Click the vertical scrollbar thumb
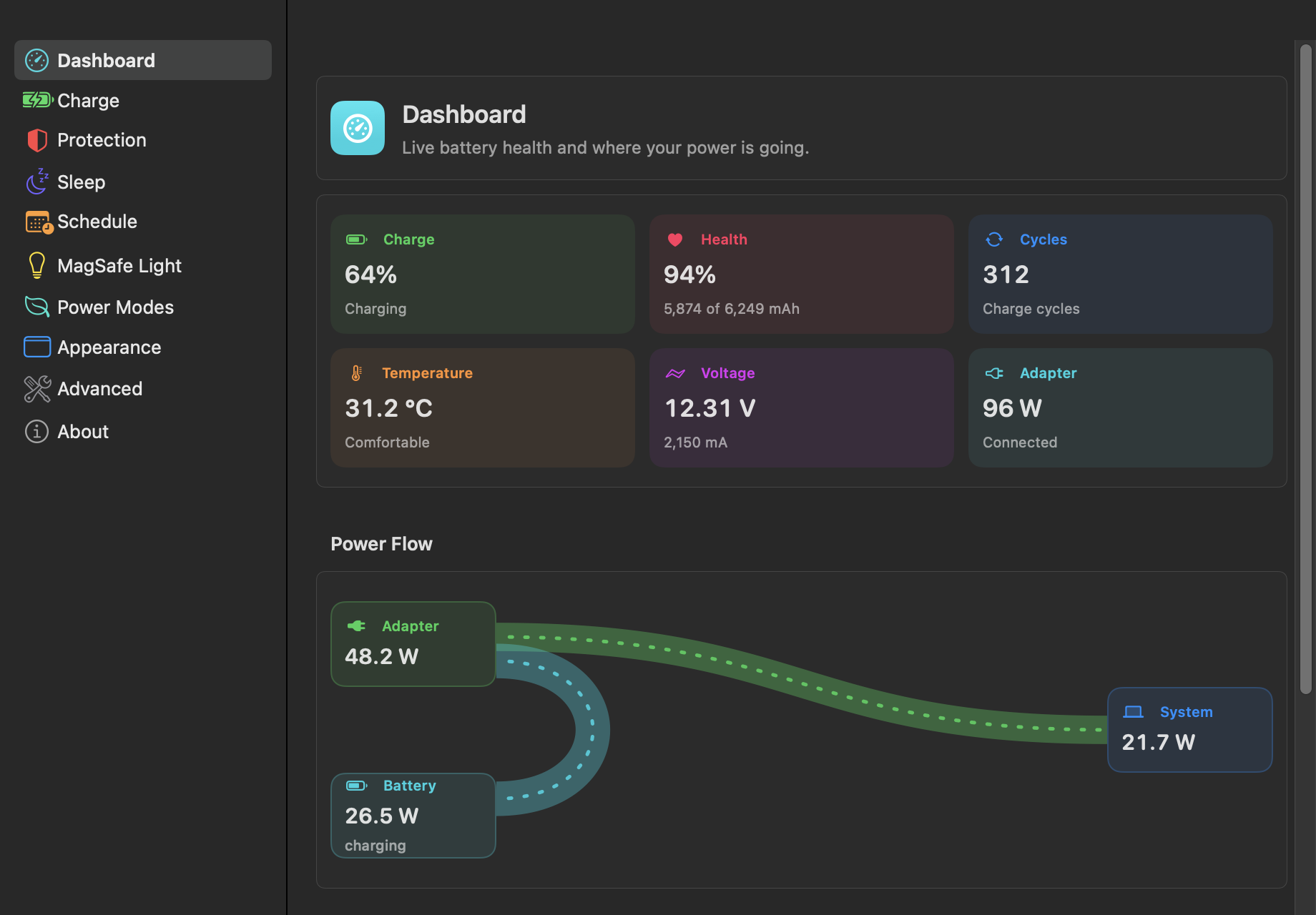Viewport: 1316px width, 915px height. click(1306, 369)
